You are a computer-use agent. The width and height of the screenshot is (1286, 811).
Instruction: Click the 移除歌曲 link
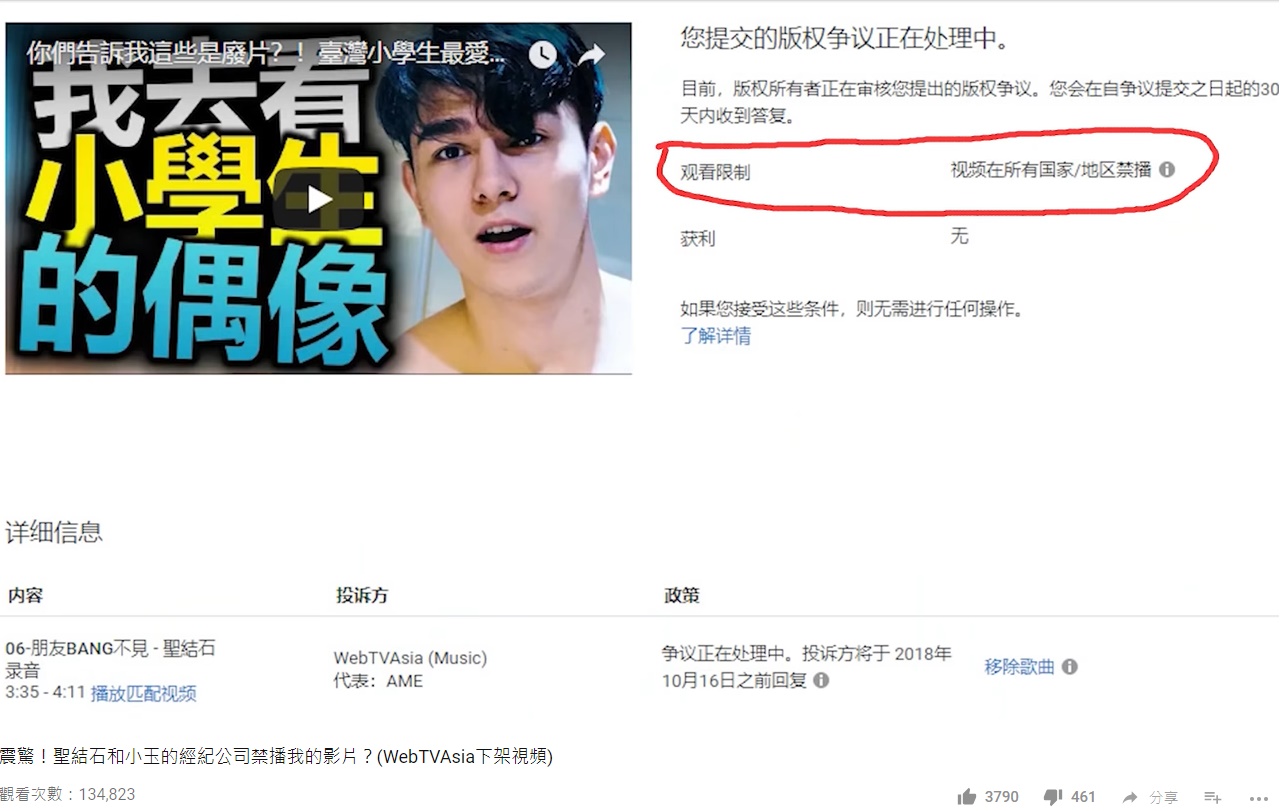(1019, 666)
